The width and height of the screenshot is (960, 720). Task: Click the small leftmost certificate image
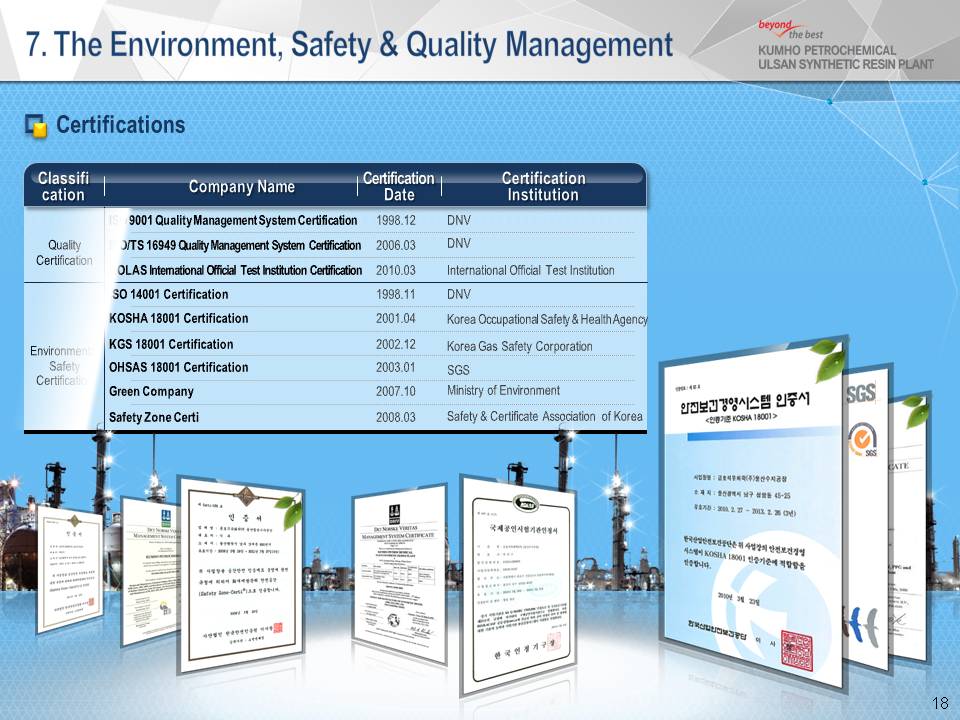click(x=69, y=569)
